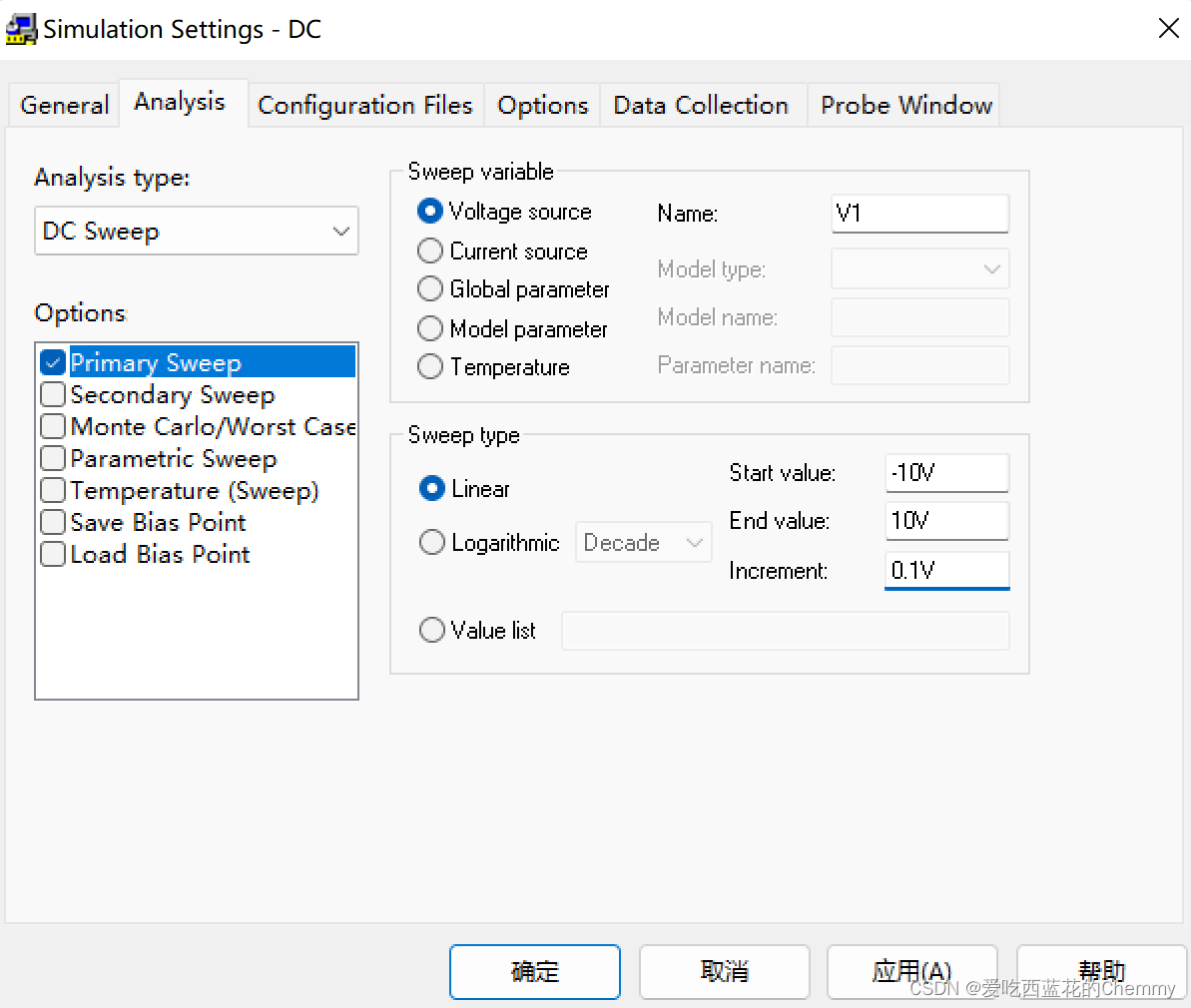1191x1008 pixels.
Task: Select the Logarithmic sweep type
Action: coord(432,542)
